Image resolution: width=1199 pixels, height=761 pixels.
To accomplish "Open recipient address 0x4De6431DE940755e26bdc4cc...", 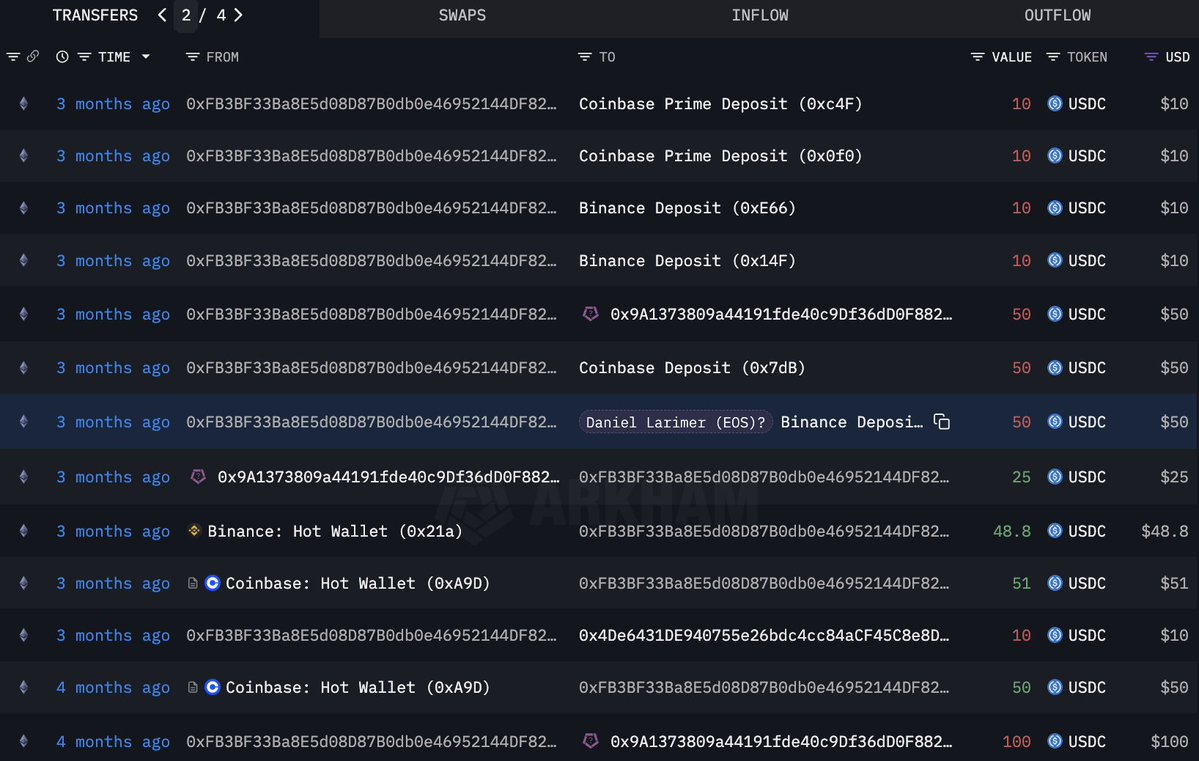I will [764, 636].
